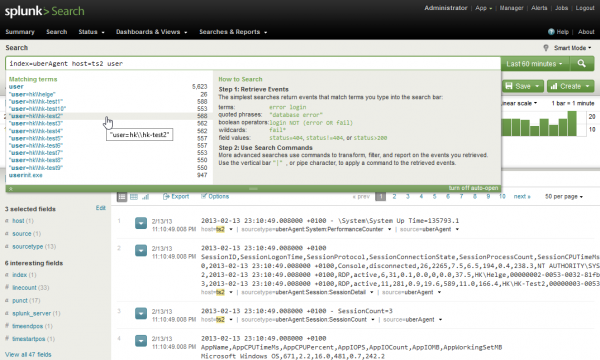Screen dimensions: 600x360
Task: Click the Smart Mode lightbulb icon
Action: (x=546, y=48)
